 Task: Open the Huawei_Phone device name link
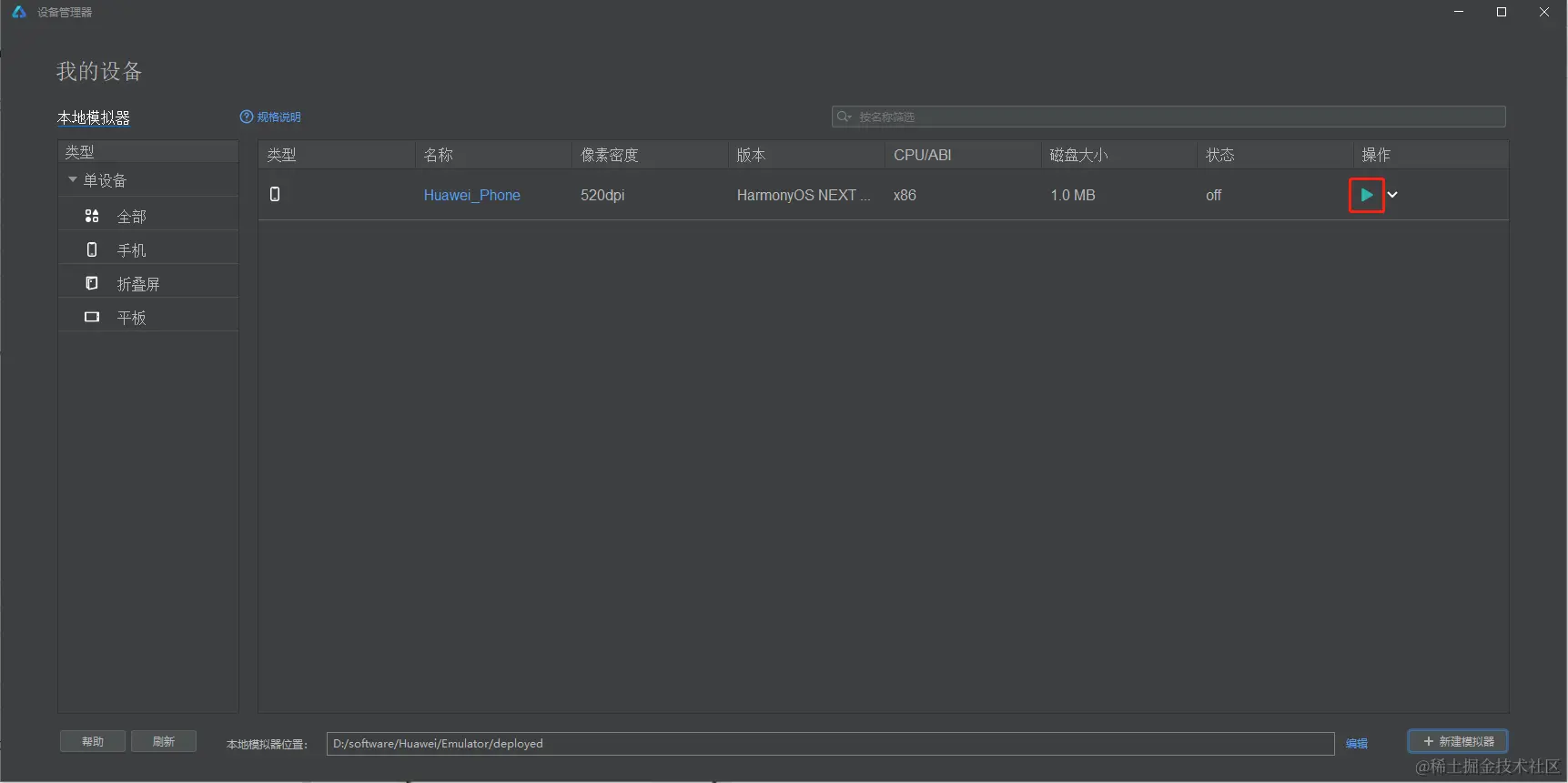(x=471, y=195)
